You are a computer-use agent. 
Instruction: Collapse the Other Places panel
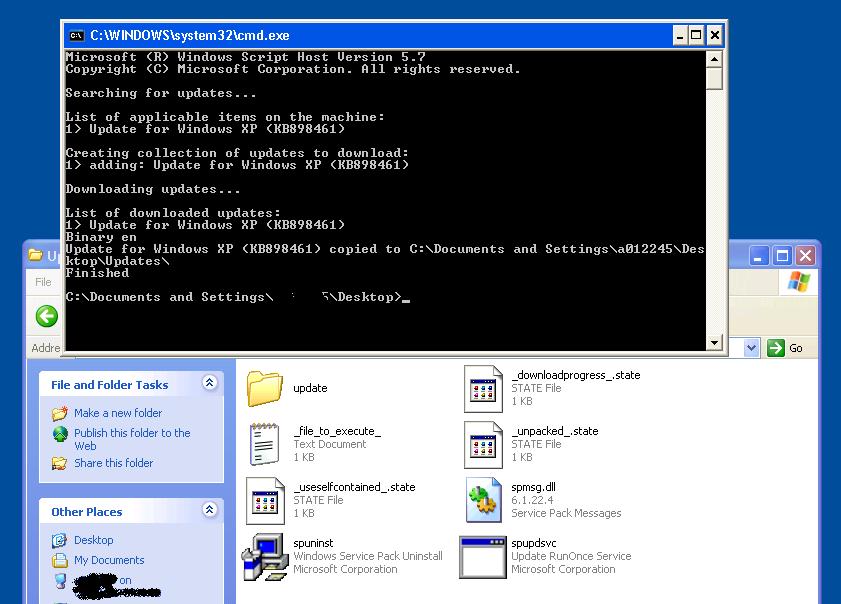pos(209,511)
